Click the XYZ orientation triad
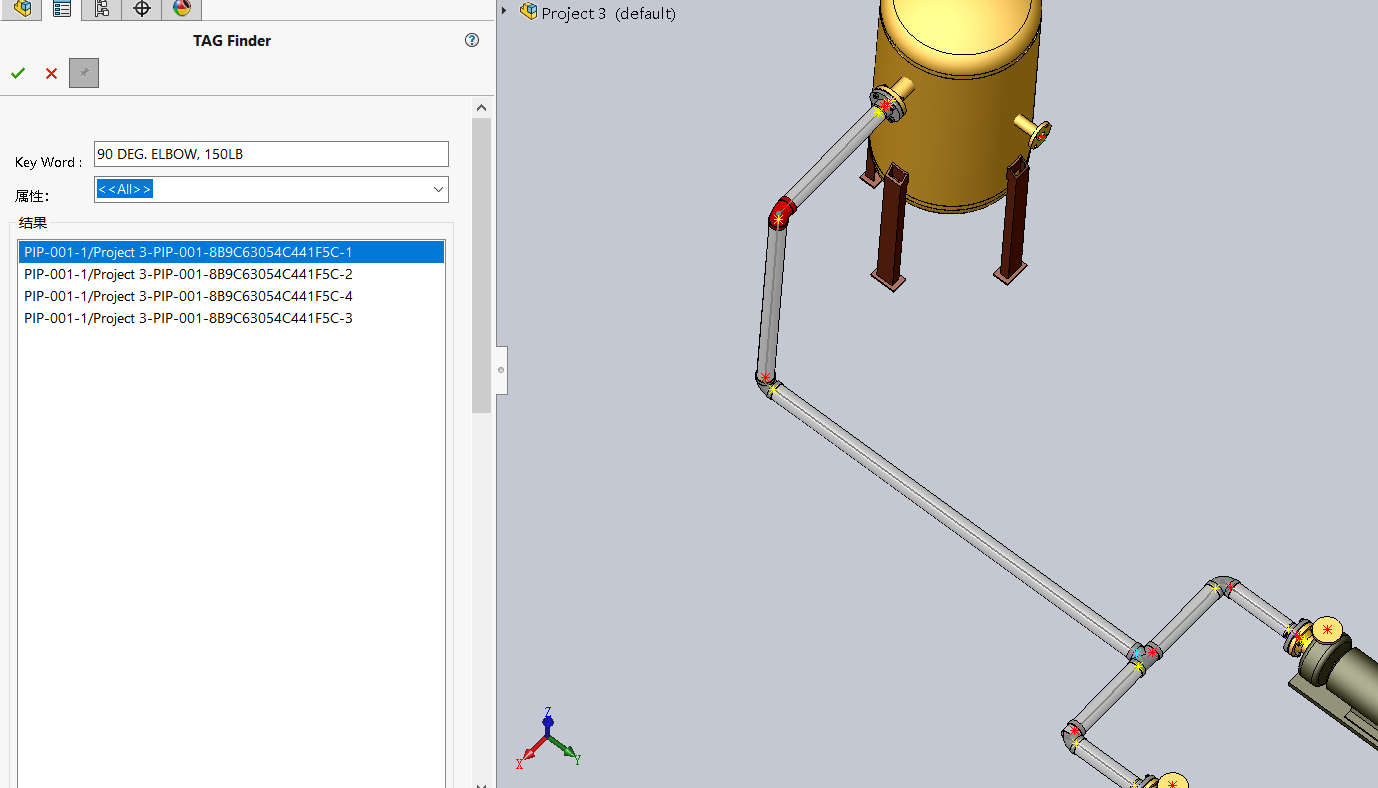 (x=548, y=738)
